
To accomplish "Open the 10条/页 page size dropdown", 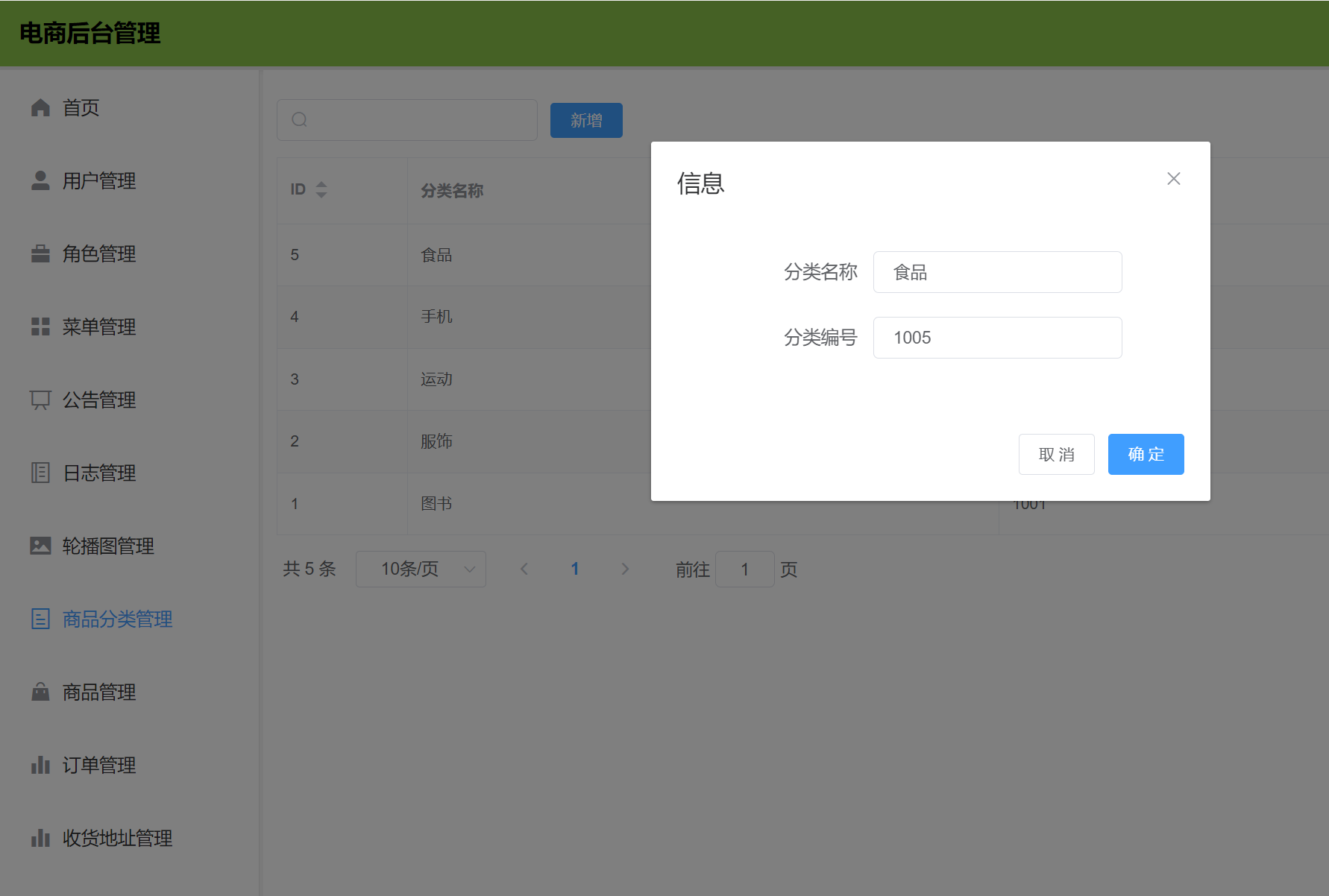I will click(x=421, y=569).
